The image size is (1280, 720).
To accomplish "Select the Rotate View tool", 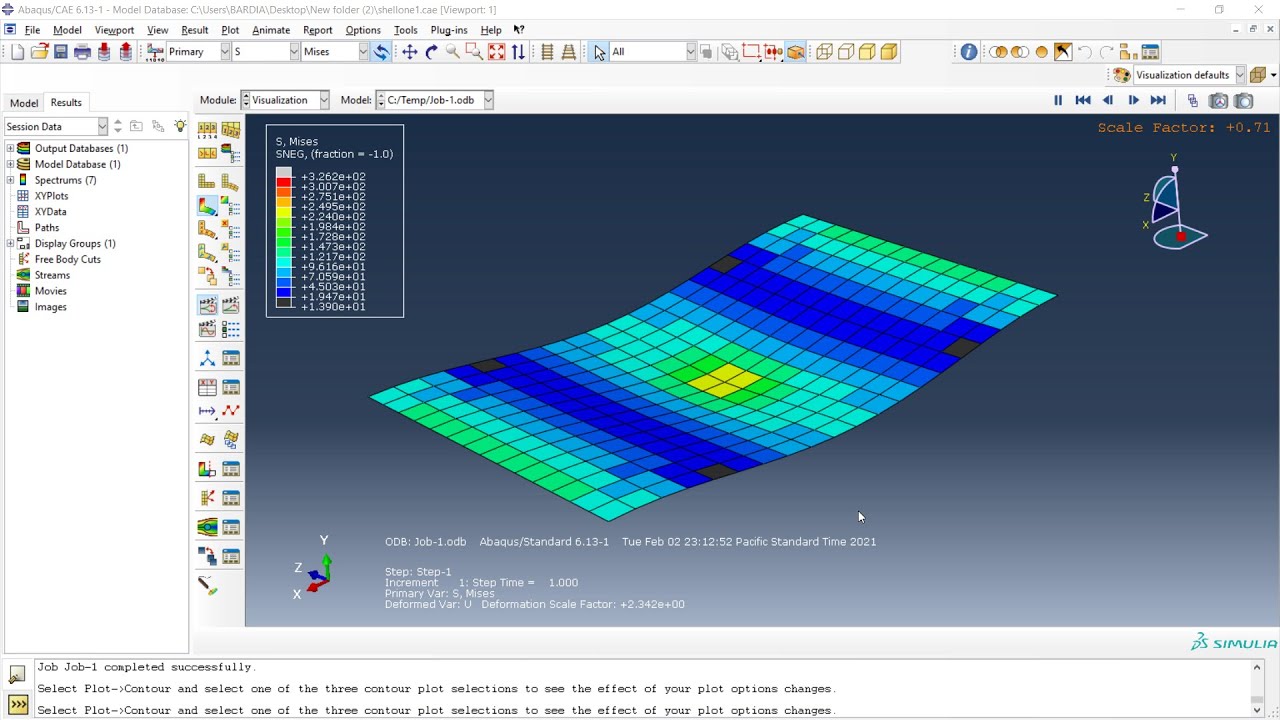I will 432,52.
